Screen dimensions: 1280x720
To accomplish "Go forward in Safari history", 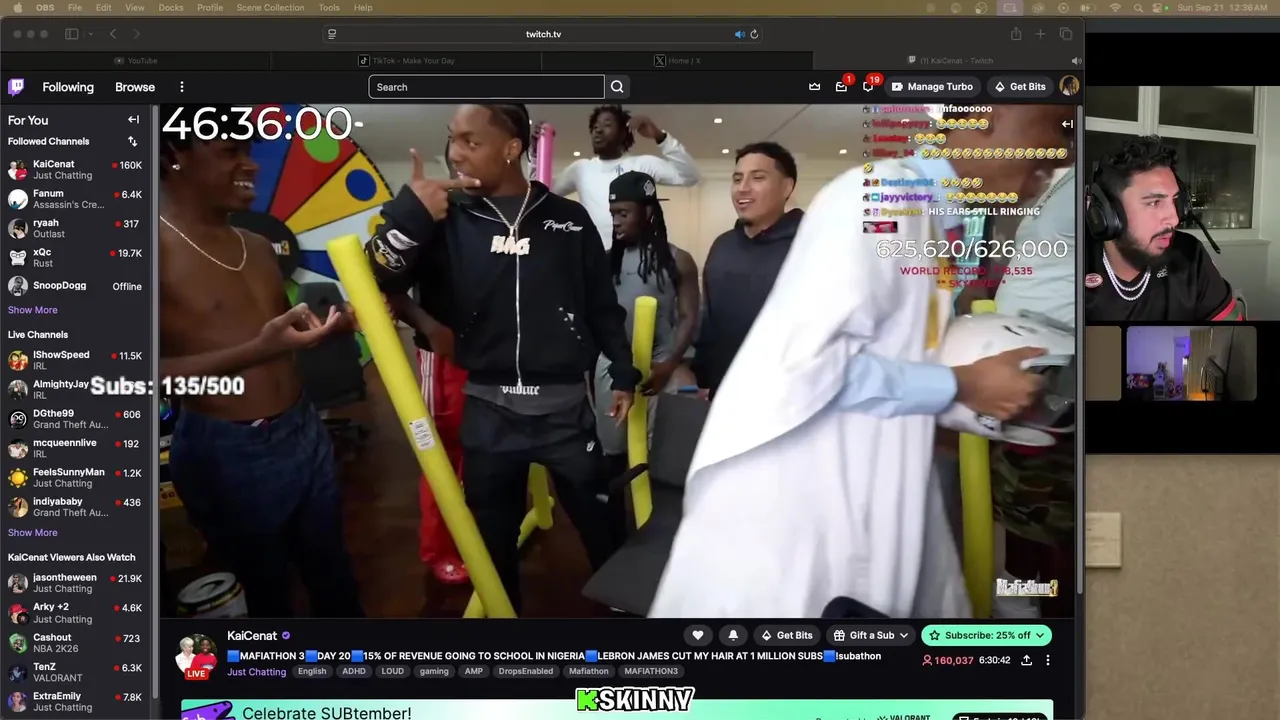I will (x=137, y=34).
